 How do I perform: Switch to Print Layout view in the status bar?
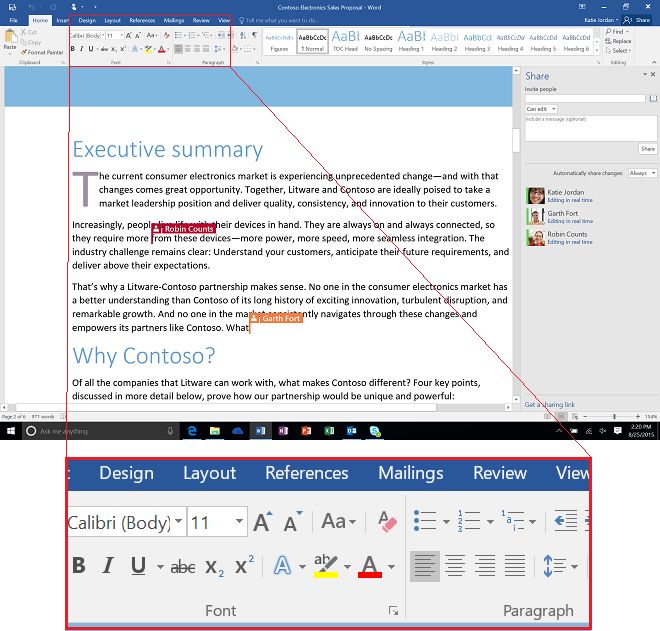(561, 416)
